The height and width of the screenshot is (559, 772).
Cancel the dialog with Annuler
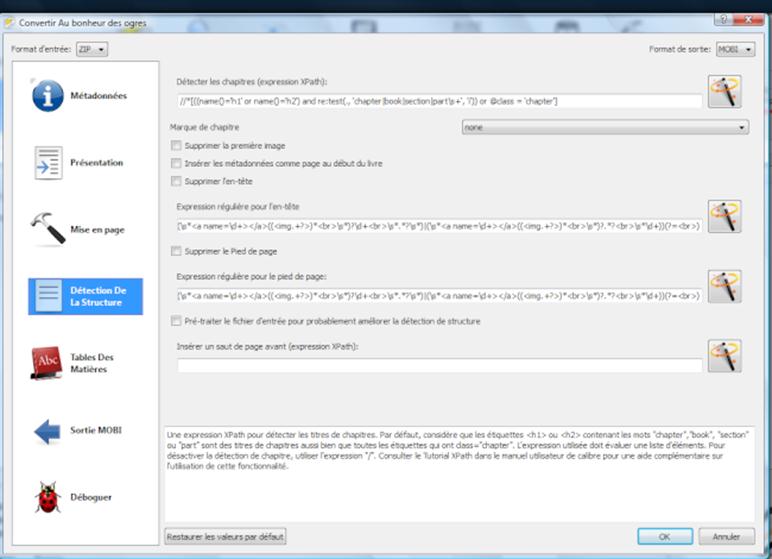[726, 536]
